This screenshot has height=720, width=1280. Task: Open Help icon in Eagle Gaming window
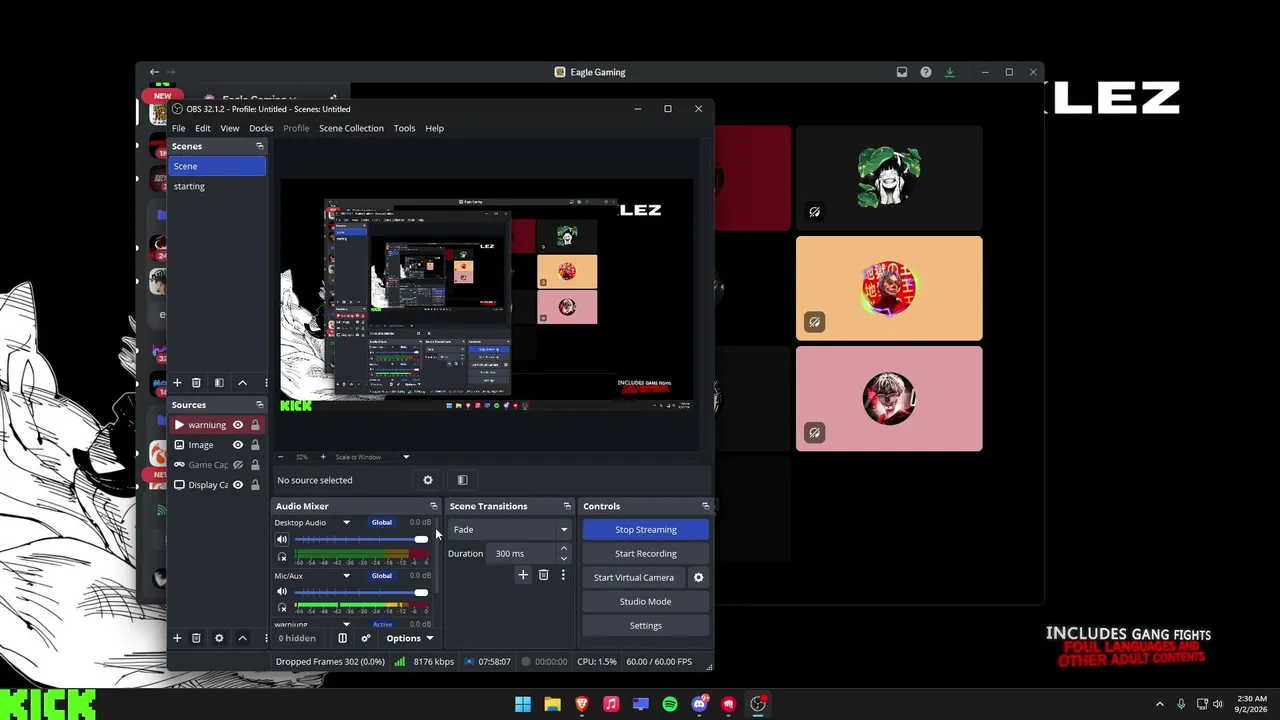[x=926, y=72]
